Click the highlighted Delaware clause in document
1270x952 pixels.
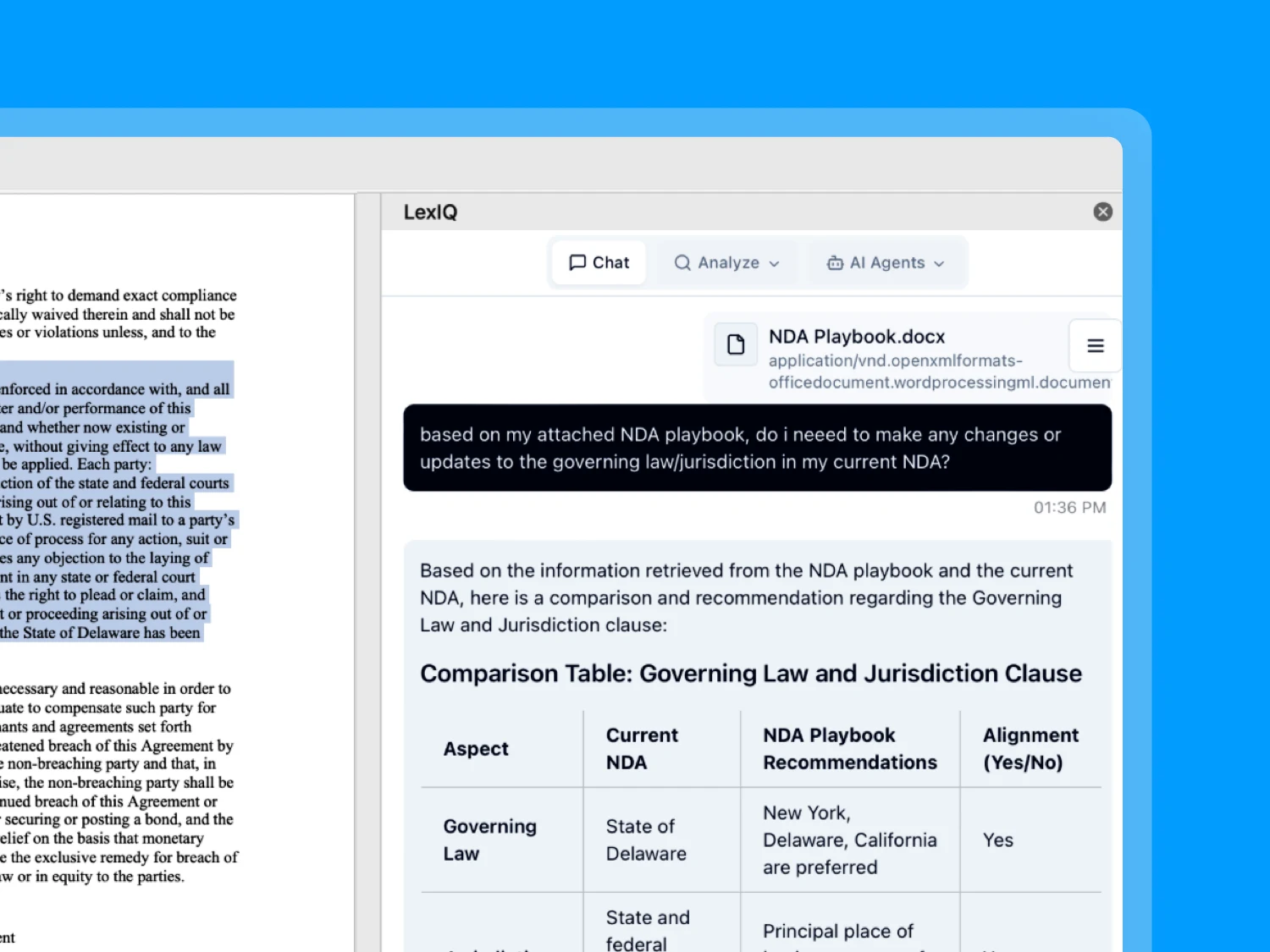117,502
